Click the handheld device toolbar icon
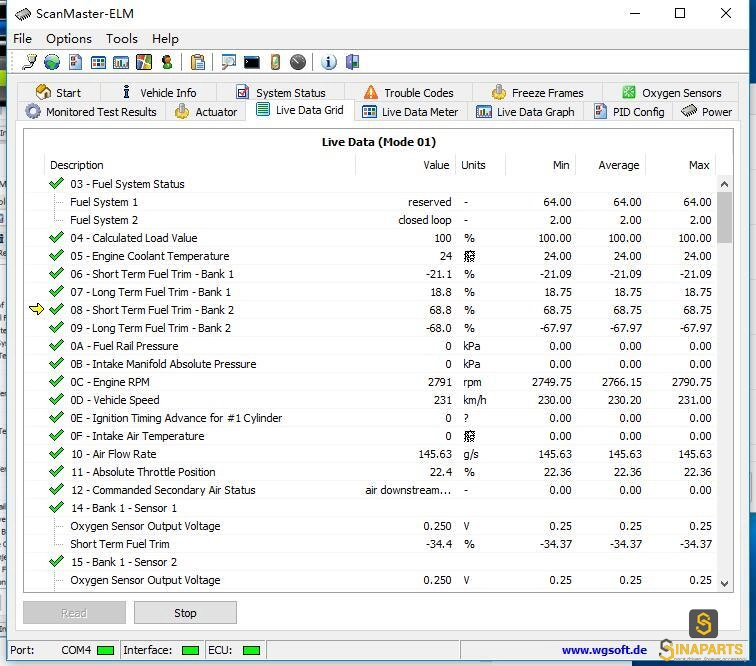The height and width of the screenshot is (666, 756). (x=275, y=62)
